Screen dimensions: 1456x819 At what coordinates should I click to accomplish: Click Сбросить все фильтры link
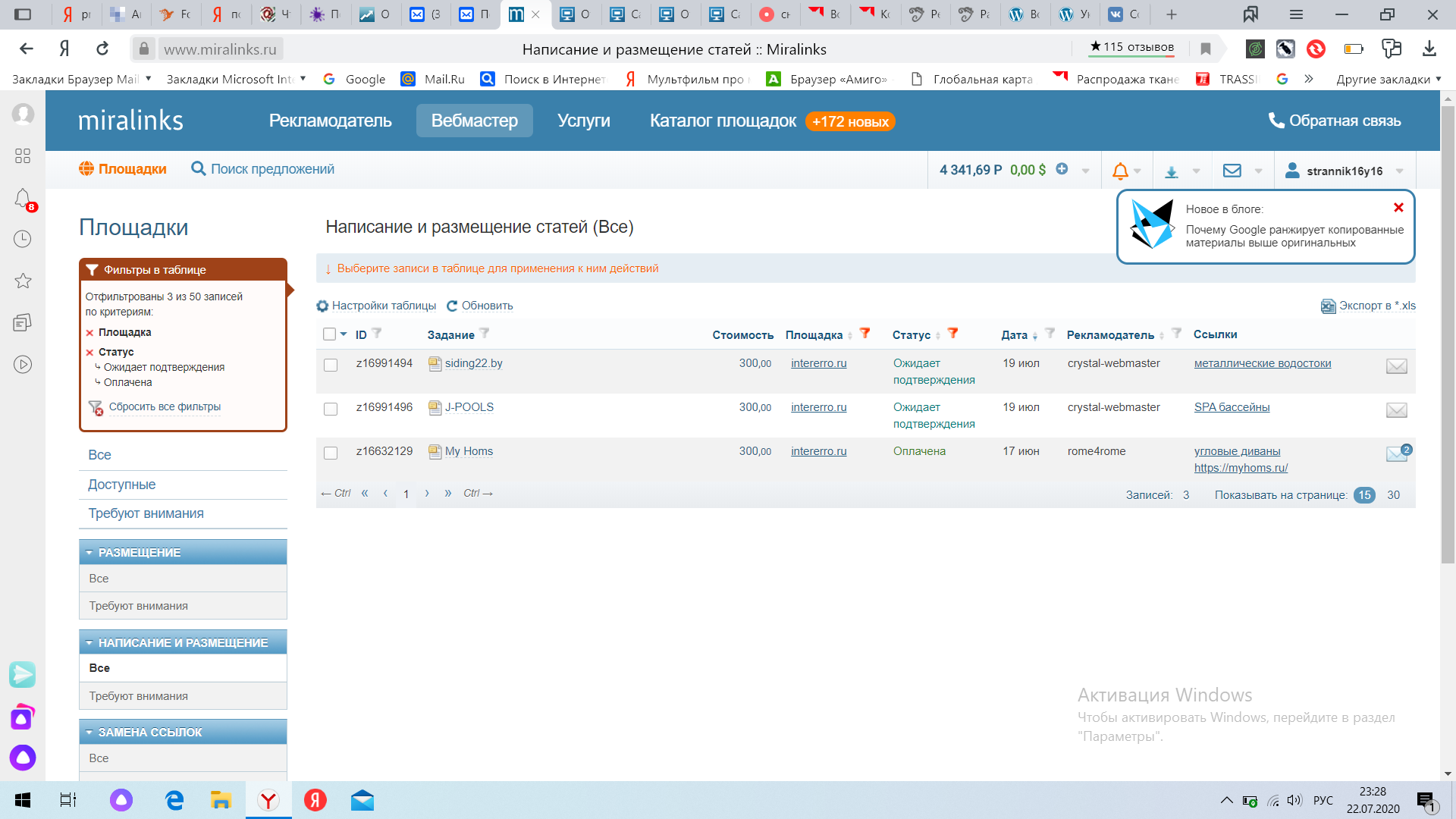pyautogui.click(x=165, y=406)
